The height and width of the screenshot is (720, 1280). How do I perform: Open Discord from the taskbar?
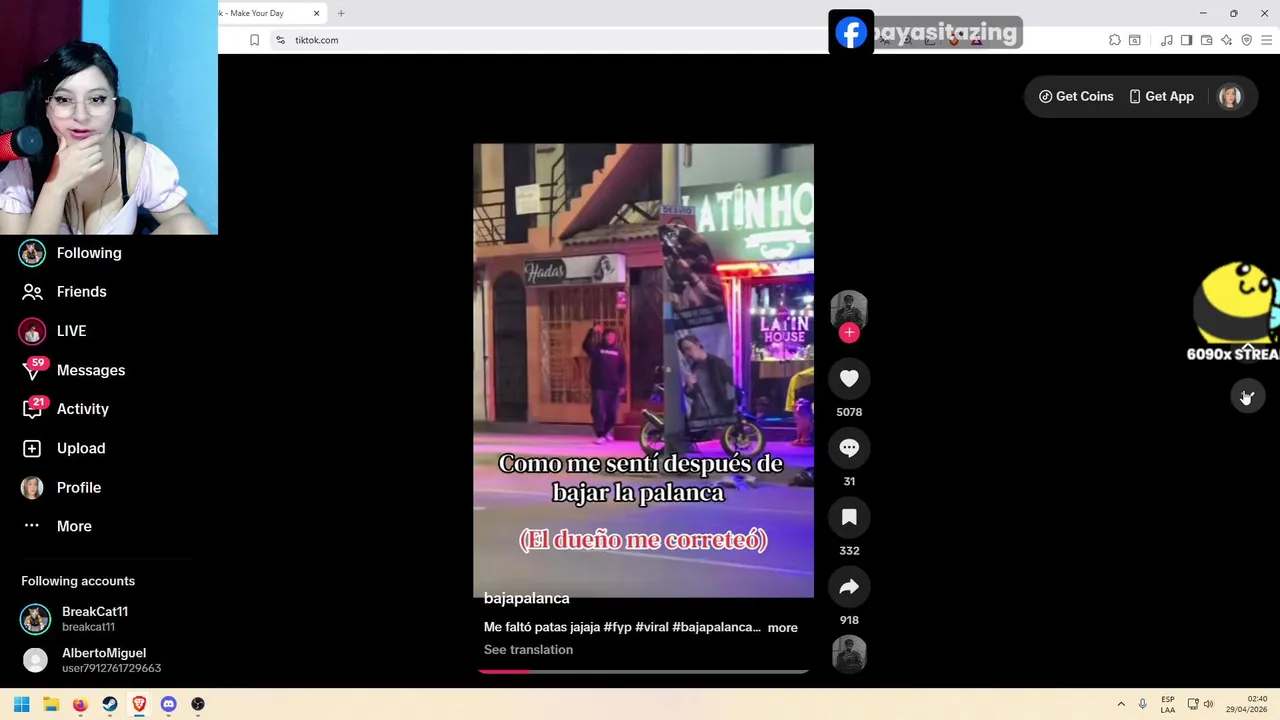[x=168, y=704]
